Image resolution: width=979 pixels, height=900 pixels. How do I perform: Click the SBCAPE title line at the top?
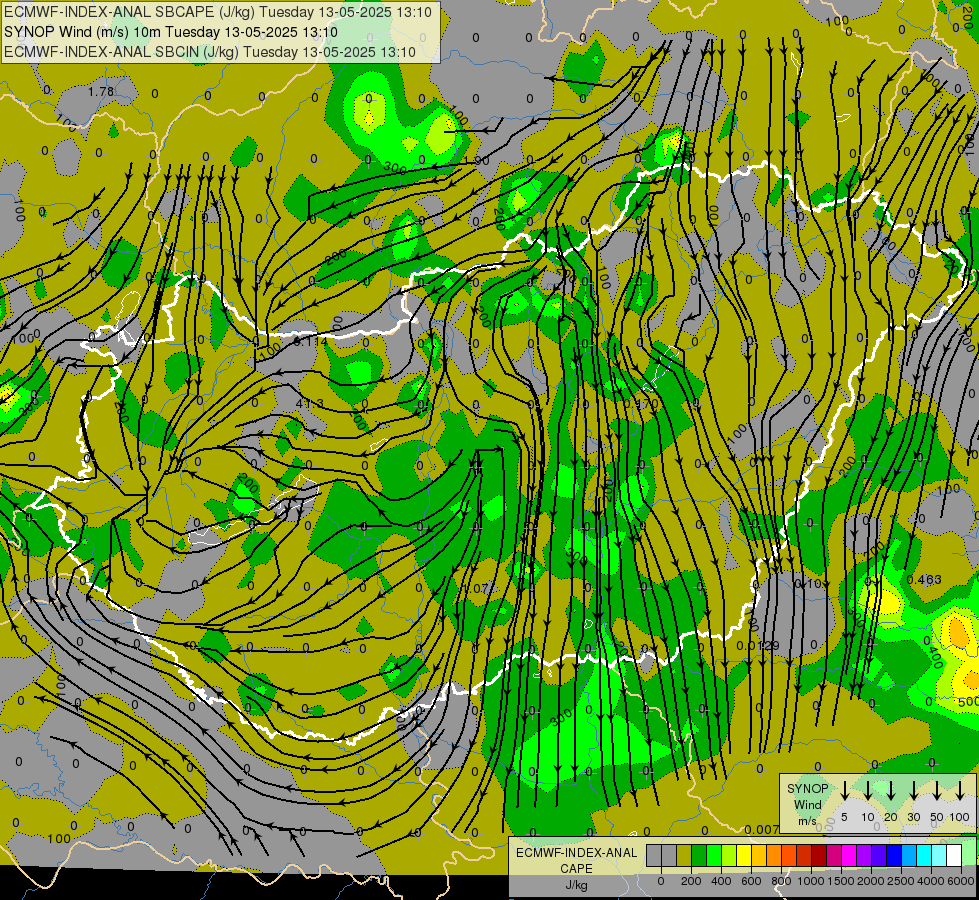217,12
